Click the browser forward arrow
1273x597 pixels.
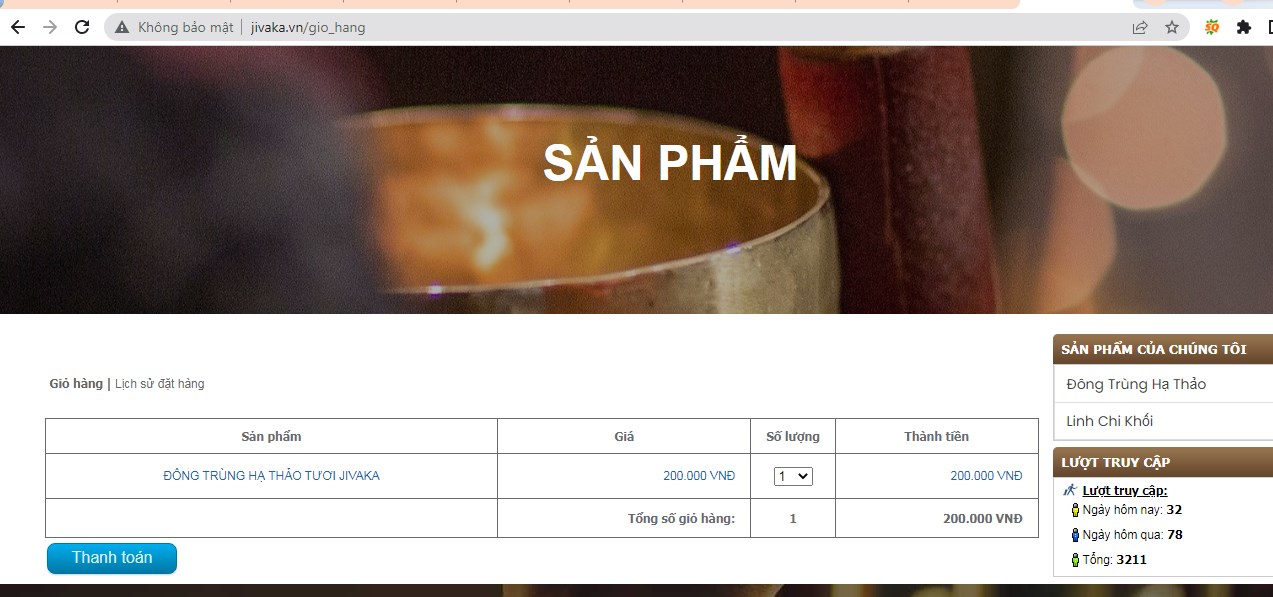coord(50,27)
